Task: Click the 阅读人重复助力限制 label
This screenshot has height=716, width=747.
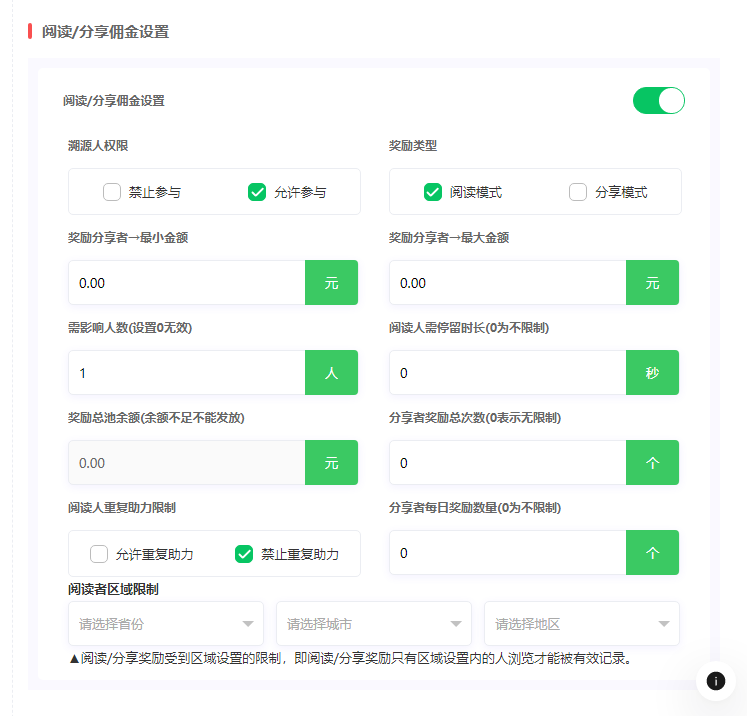Action: tap(122, 508)
